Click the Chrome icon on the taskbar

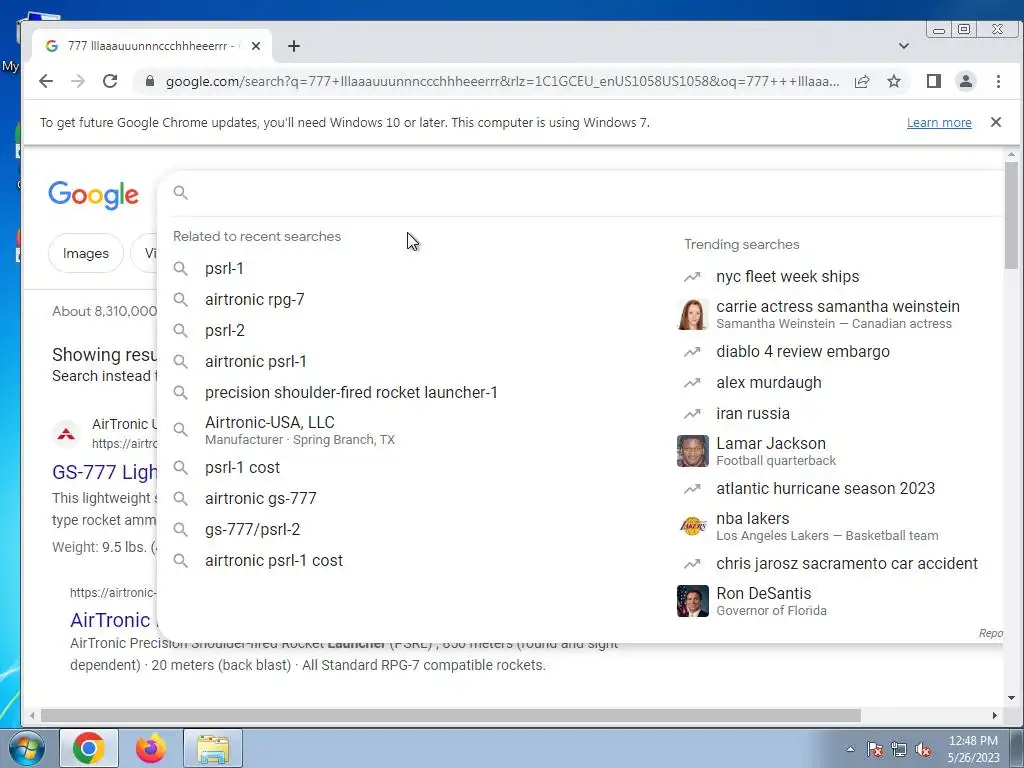click(89, 748)
